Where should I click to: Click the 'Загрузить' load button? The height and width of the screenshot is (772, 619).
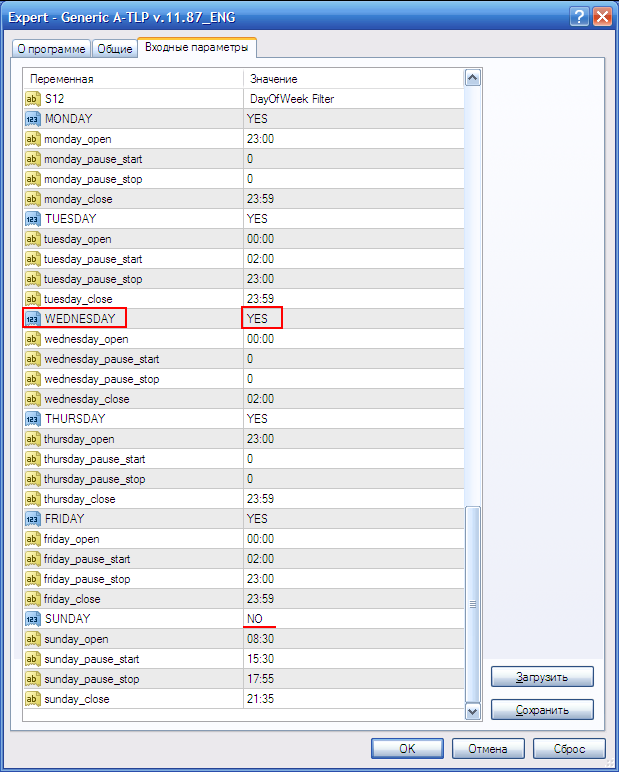click(542, 677)
